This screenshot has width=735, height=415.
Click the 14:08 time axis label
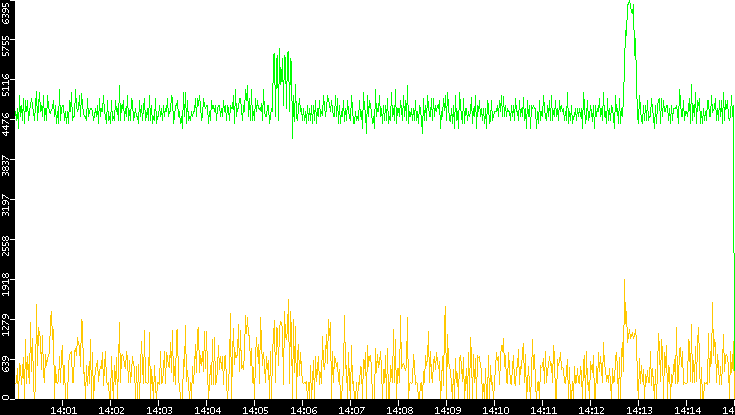399,410
